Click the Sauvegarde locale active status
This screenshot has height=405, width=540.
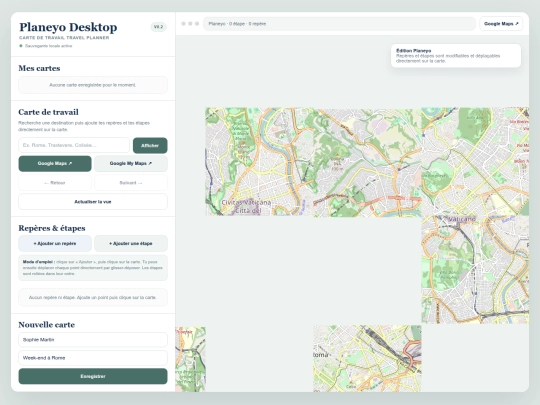coord(46,46)
